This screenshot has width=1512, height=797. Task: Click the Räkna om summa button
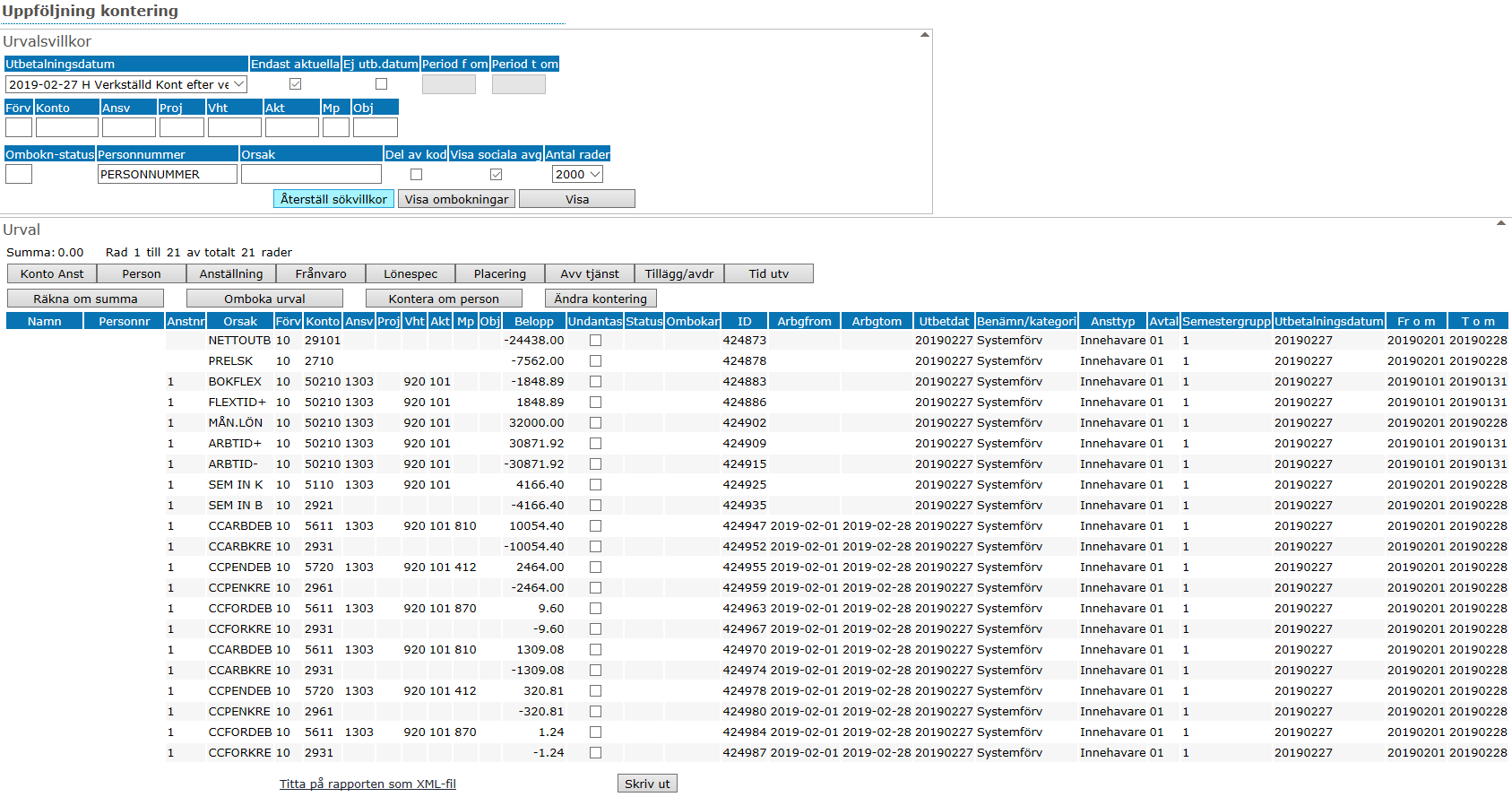(85, 299)
